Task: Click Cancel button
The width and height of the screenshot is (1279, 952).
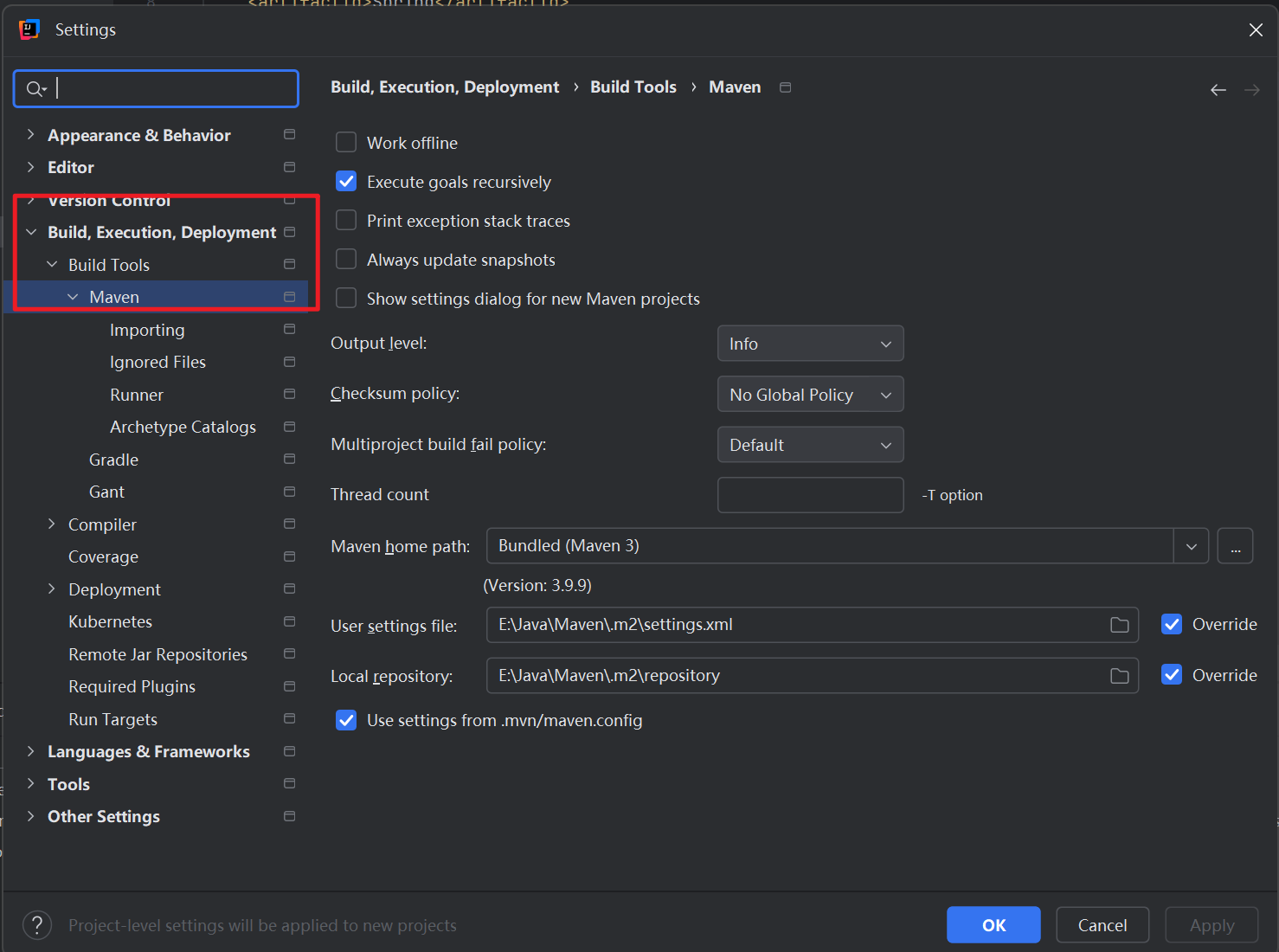Action: (x=1102, y=925)
